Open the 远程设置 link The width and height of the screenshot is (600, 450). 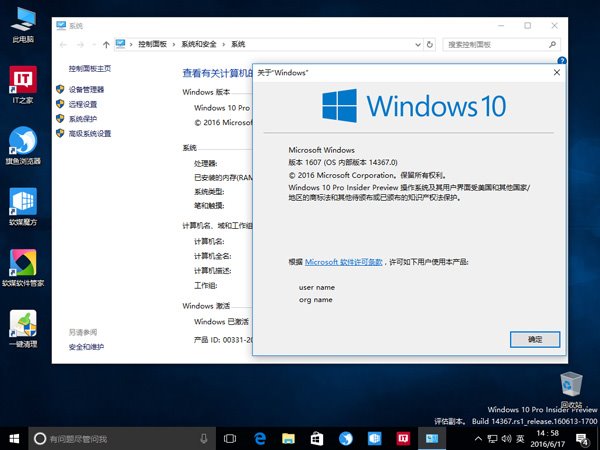coord(83,104)
